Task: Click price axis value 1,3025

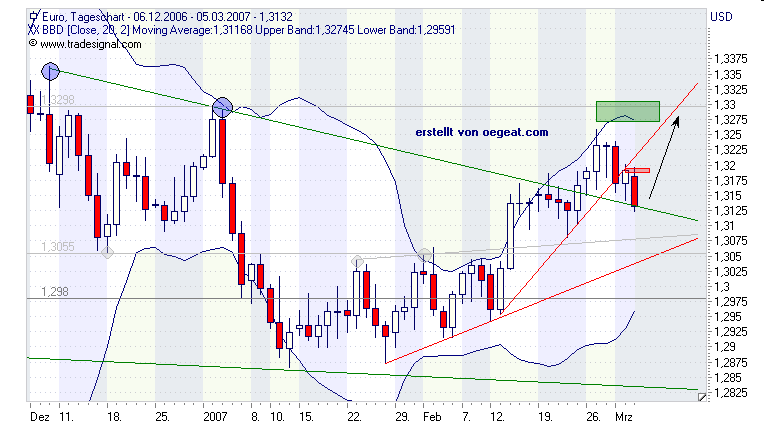Action: click(x=730, y=272)
